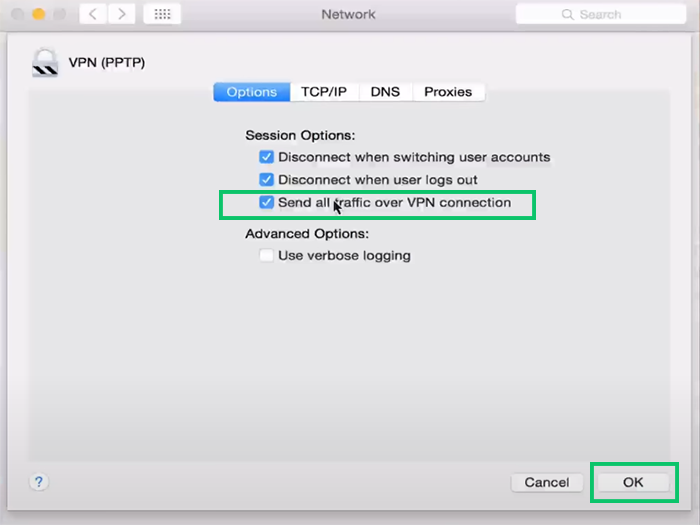Click the VPN padlock icon
This screenshot has height=525, width=700.
click(45, 62)
